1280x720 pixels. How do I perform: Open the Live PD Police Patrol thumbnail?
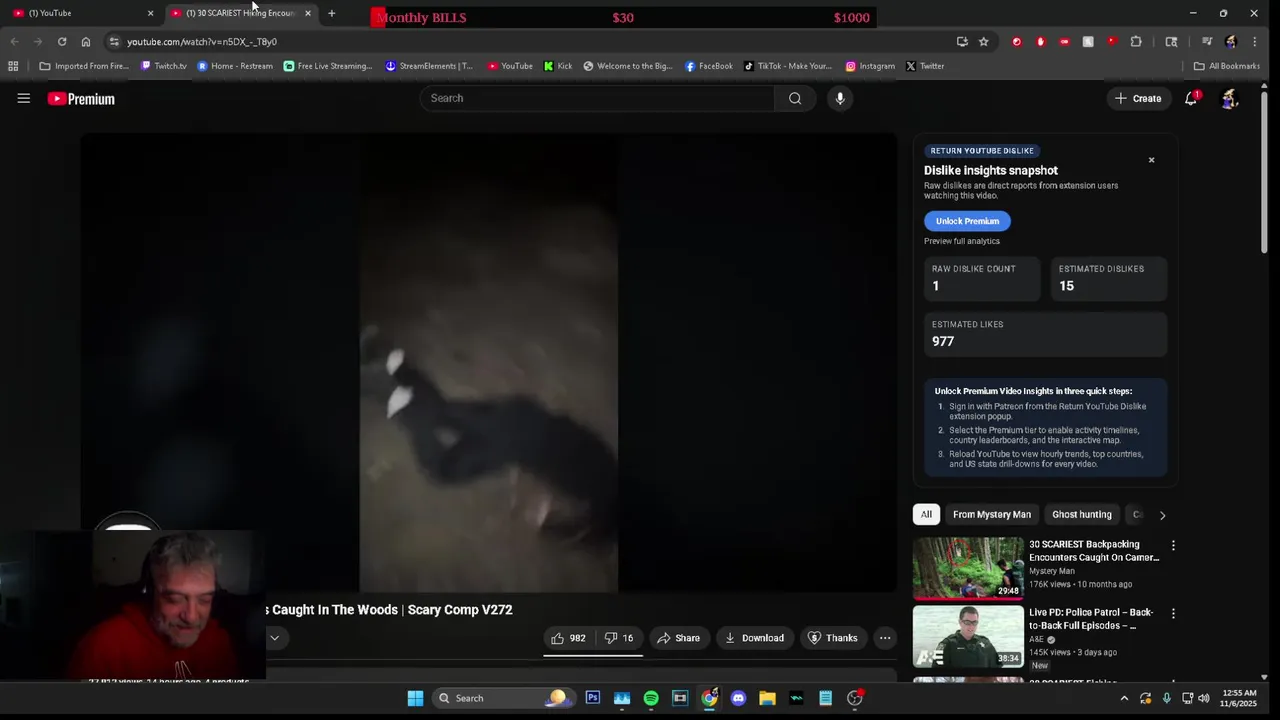click(x=968, y=636)
